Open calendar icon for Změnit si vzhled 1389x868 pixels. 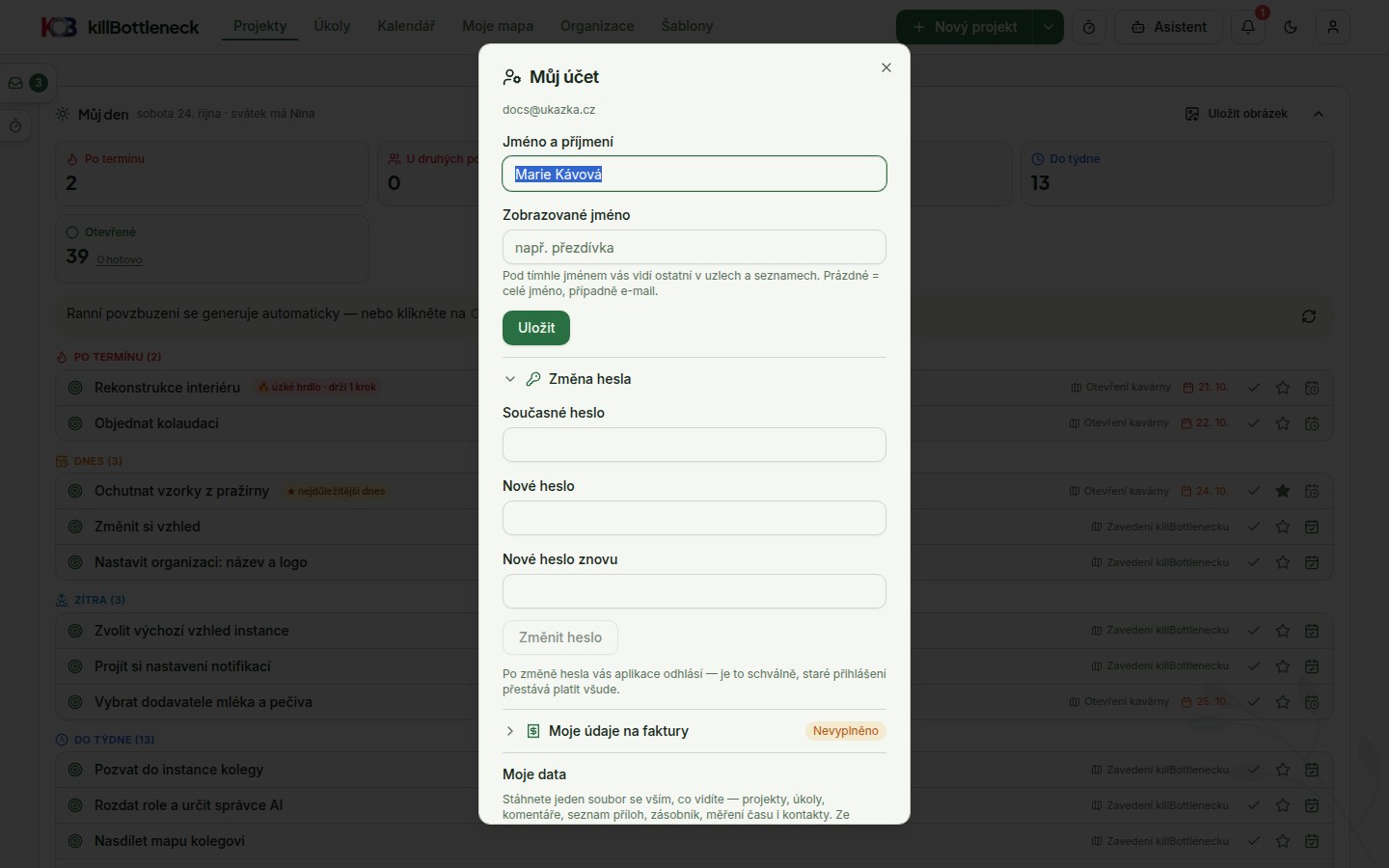click(x=1312, y=527)
